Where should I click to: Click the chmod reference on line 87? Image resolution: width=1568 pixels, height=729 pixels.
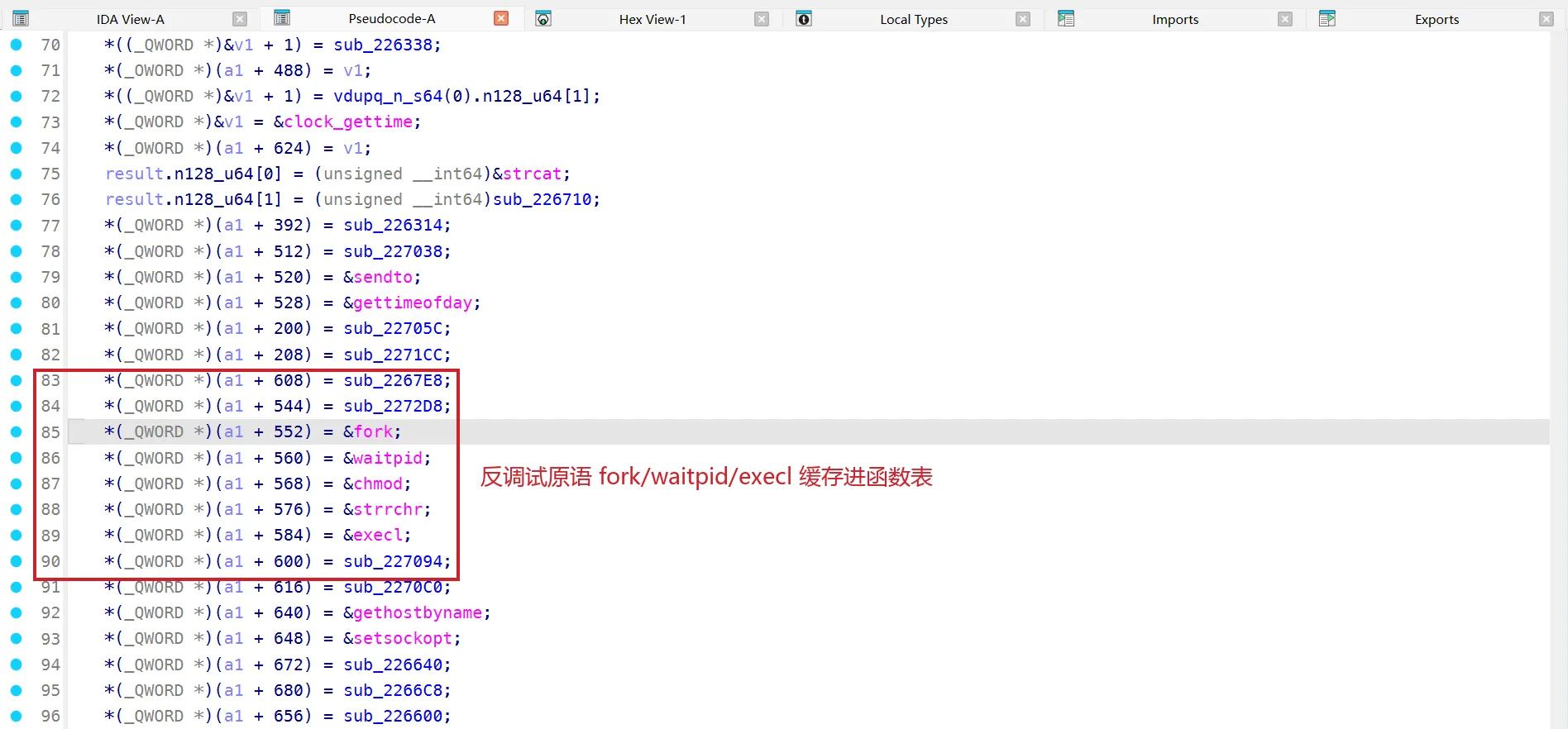(378, 484)
